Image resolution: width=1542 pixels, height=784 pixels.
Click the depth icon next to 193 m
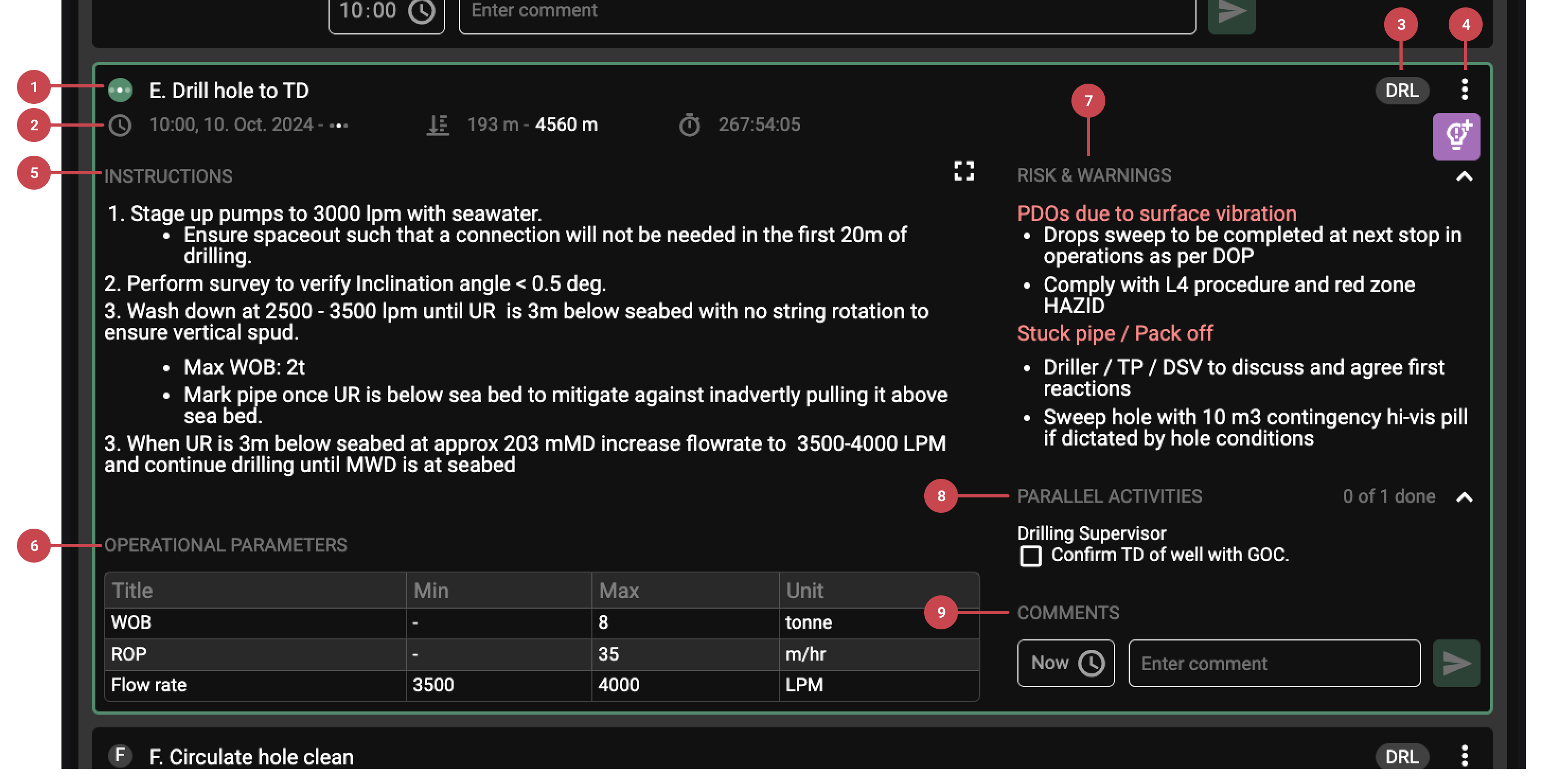point(438,125)
